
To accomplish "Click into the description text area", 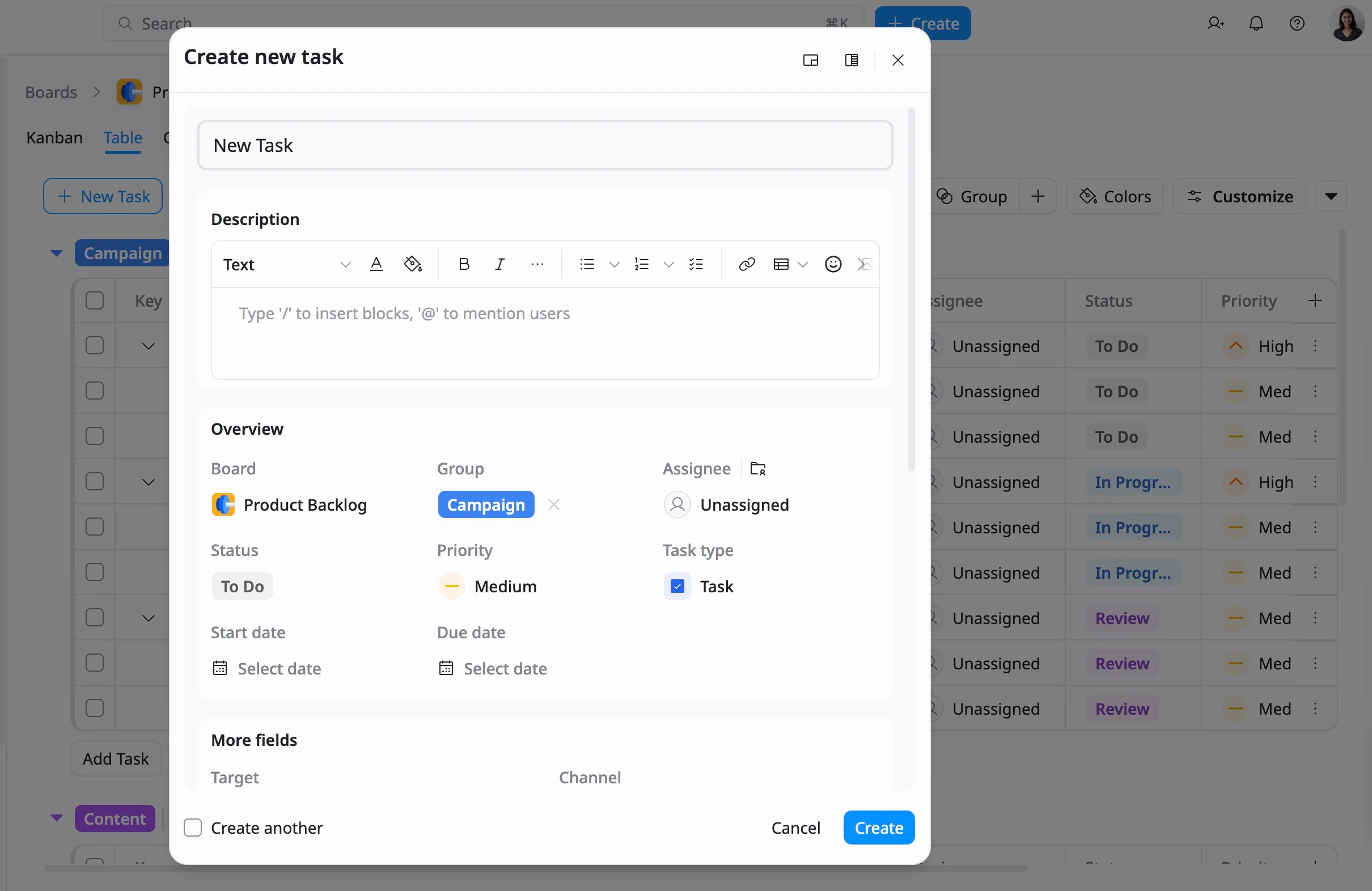I will [545, 333].
